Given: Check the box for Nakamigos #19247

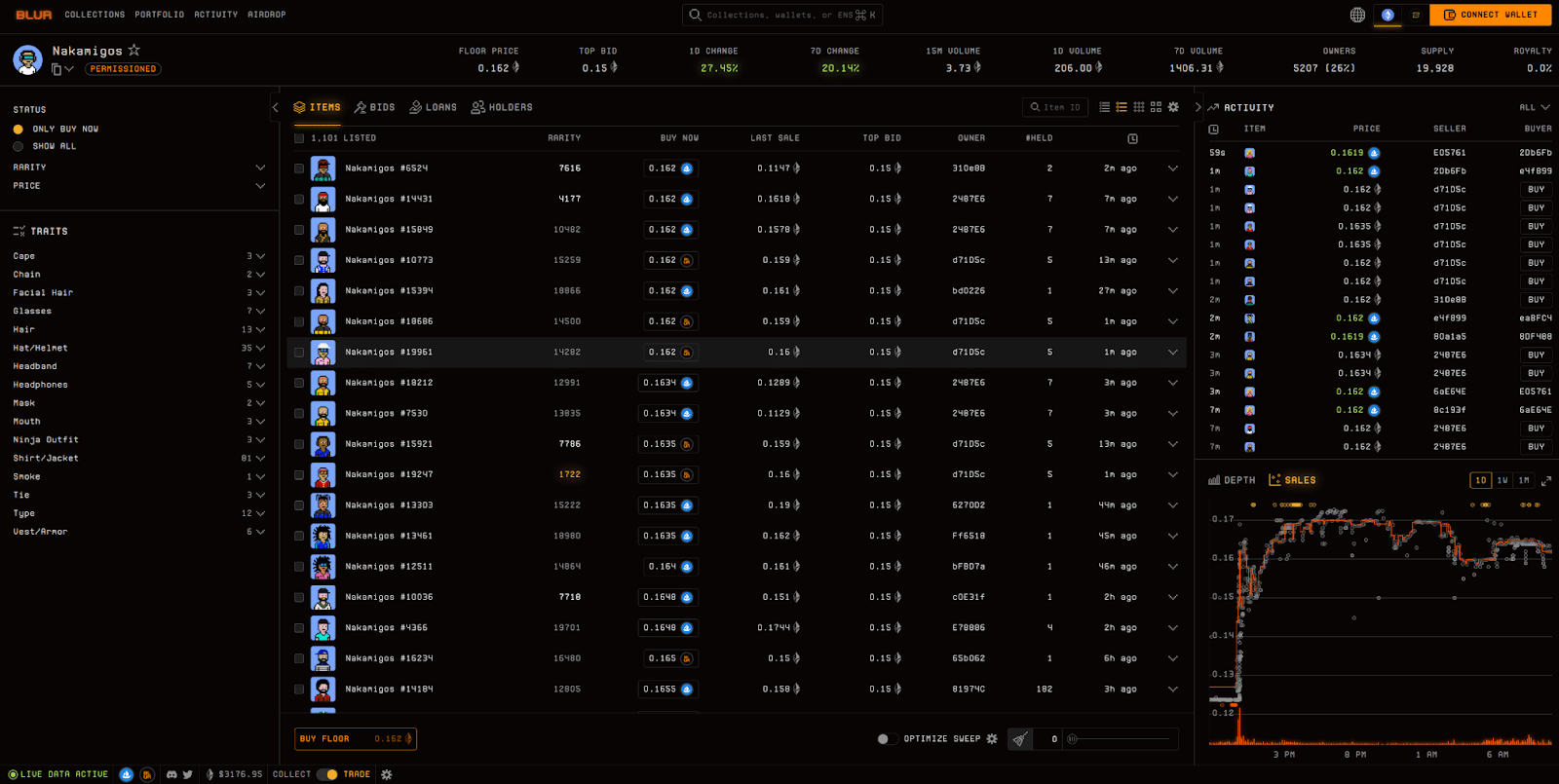Looking at the screenshot, I should pyautogui.click(x=299, y=474).
